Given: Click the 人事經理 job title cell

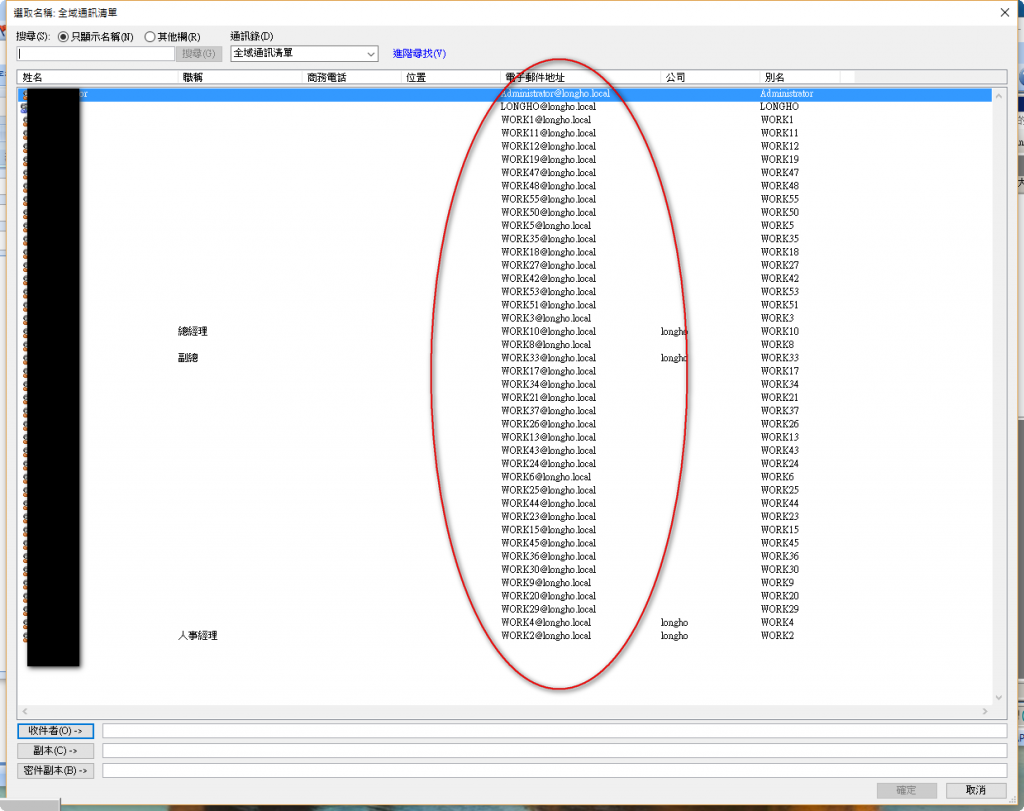Looking at the screenshot, I should (198, 636).
